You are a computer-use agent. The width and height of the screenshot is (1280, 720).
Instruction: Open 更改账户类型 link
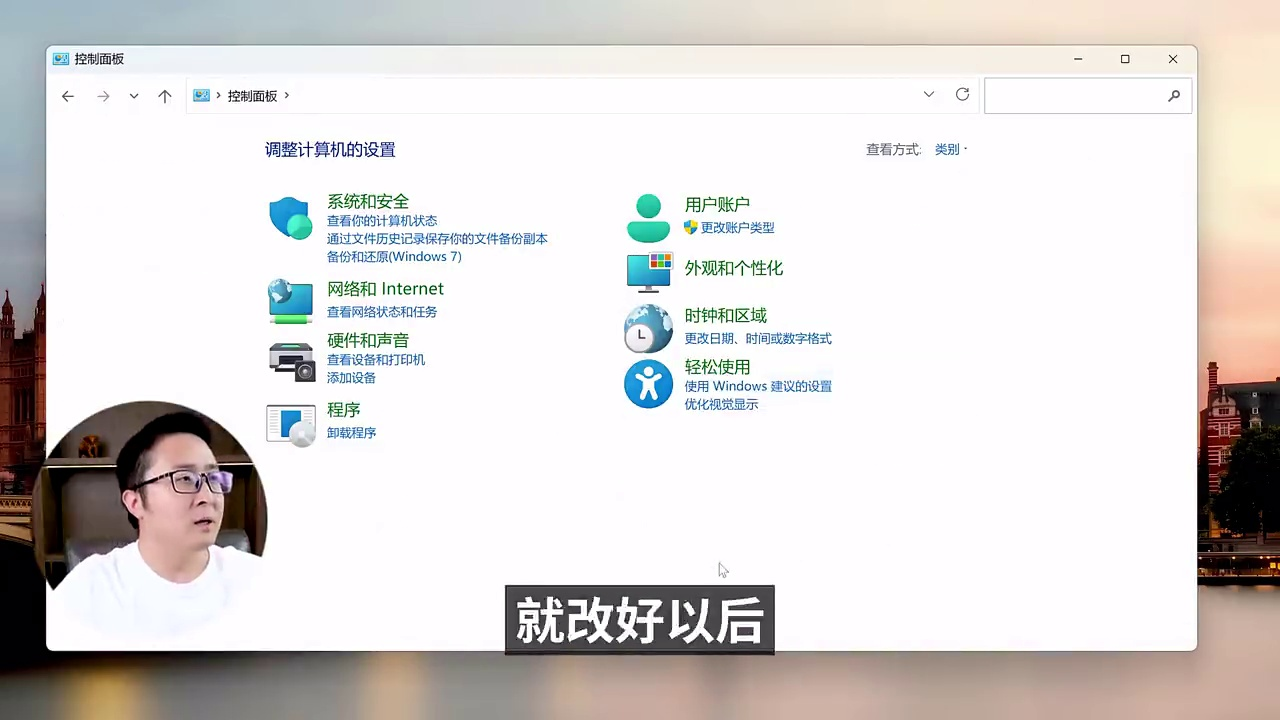tap(737, 228)
